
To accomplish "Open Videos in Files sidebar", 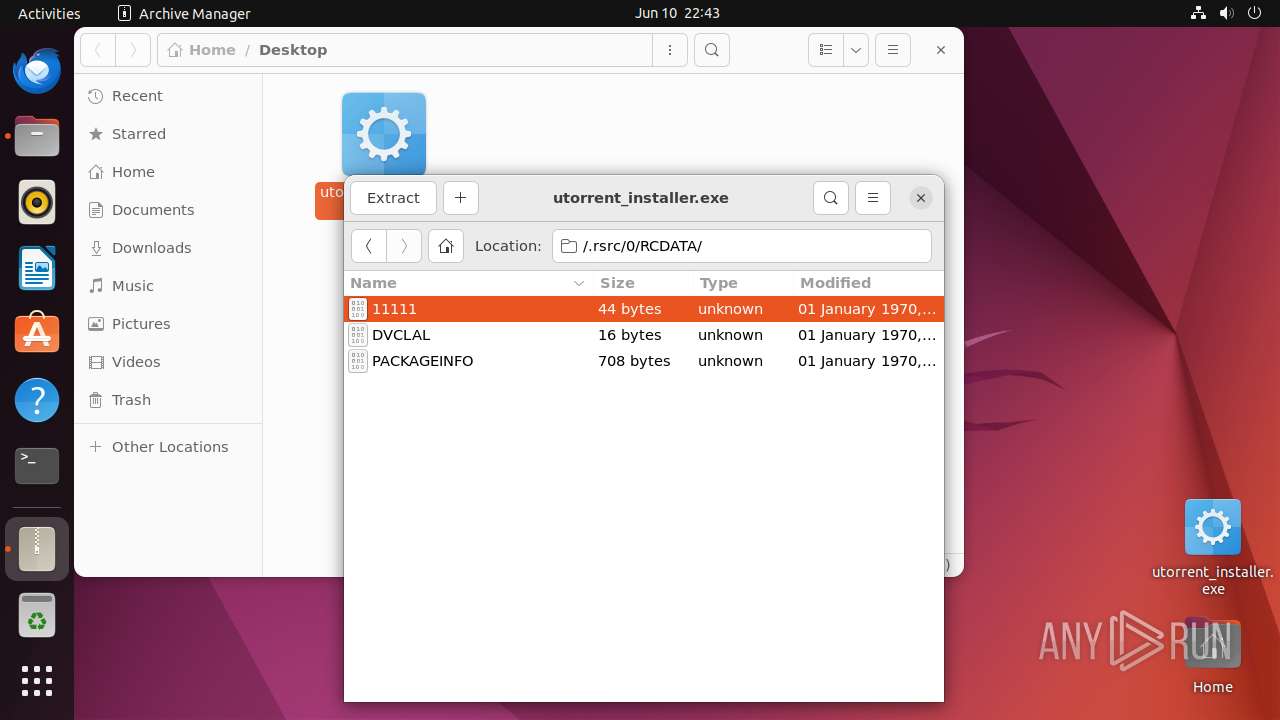I will (x=168, y=362).
